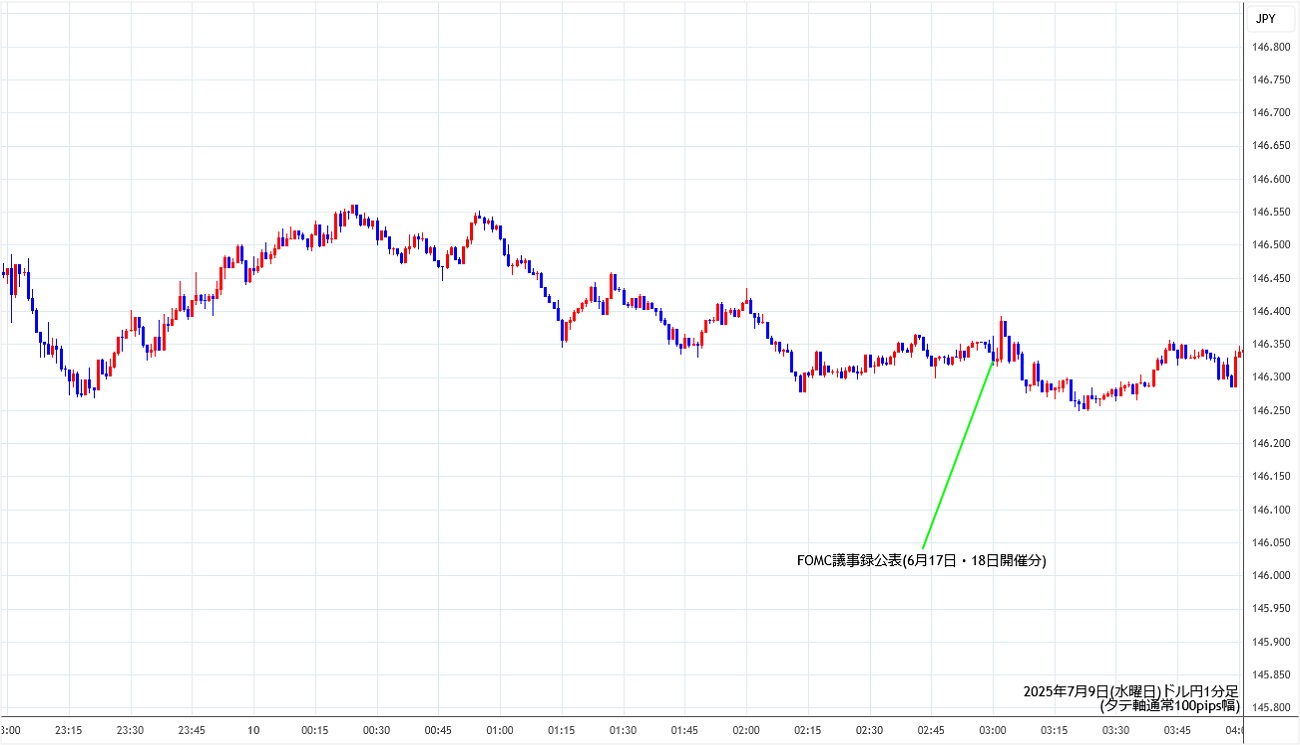Click the 03:00 time axis label
The width and height of the screenshot is (1300, 745).
pyautogui.click(x=992, y=730)
